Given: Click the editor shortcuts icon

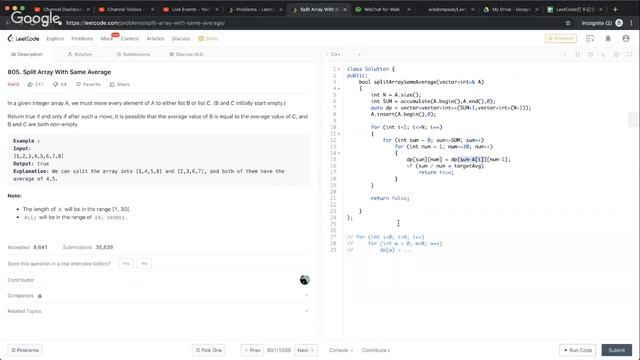Looking at the screenshot, I should [x=603, y=54].
